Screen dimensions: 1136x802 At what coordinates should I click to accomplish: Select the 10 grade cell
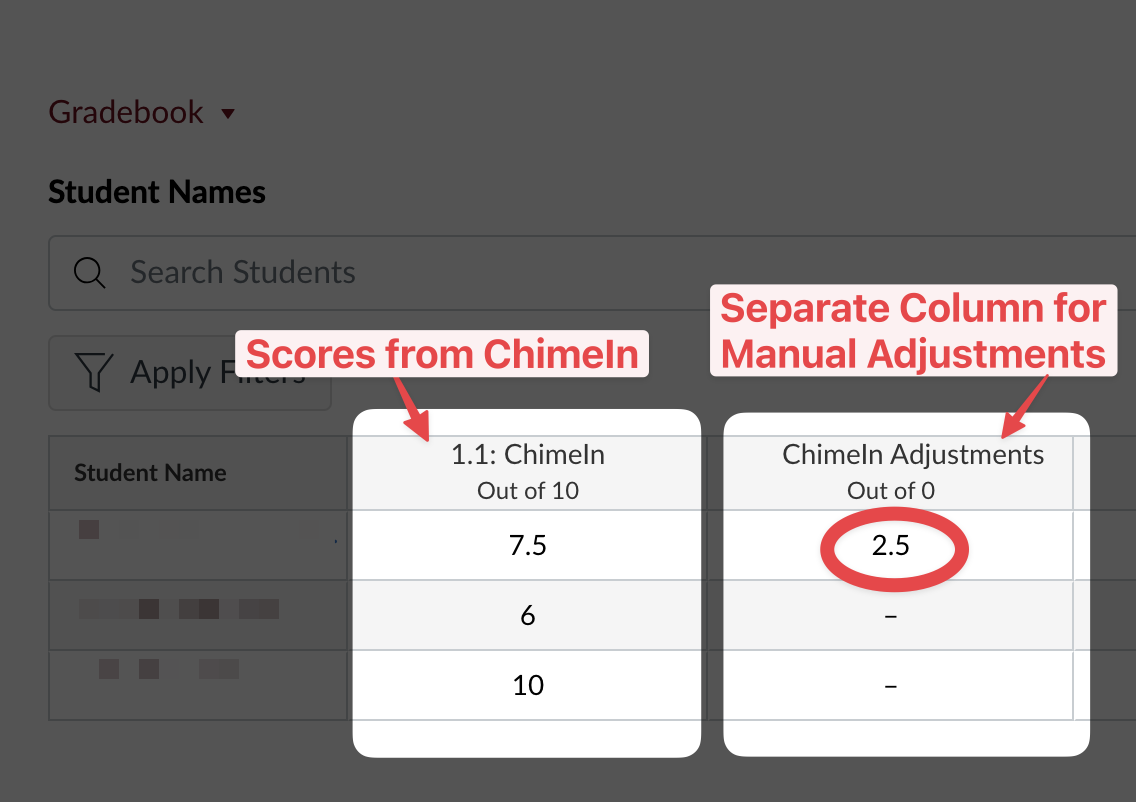[527, 685]
